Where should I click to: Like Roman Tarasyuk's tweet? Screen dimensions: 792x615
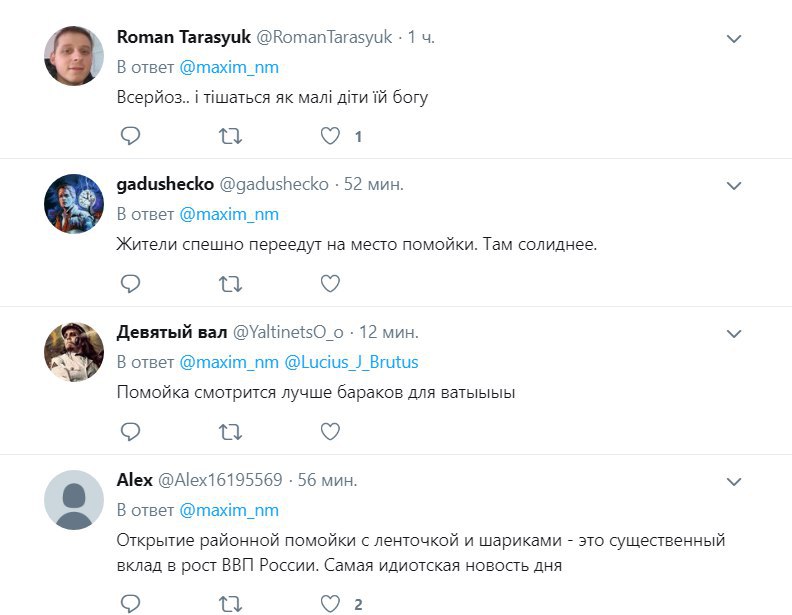click(330, 136)
